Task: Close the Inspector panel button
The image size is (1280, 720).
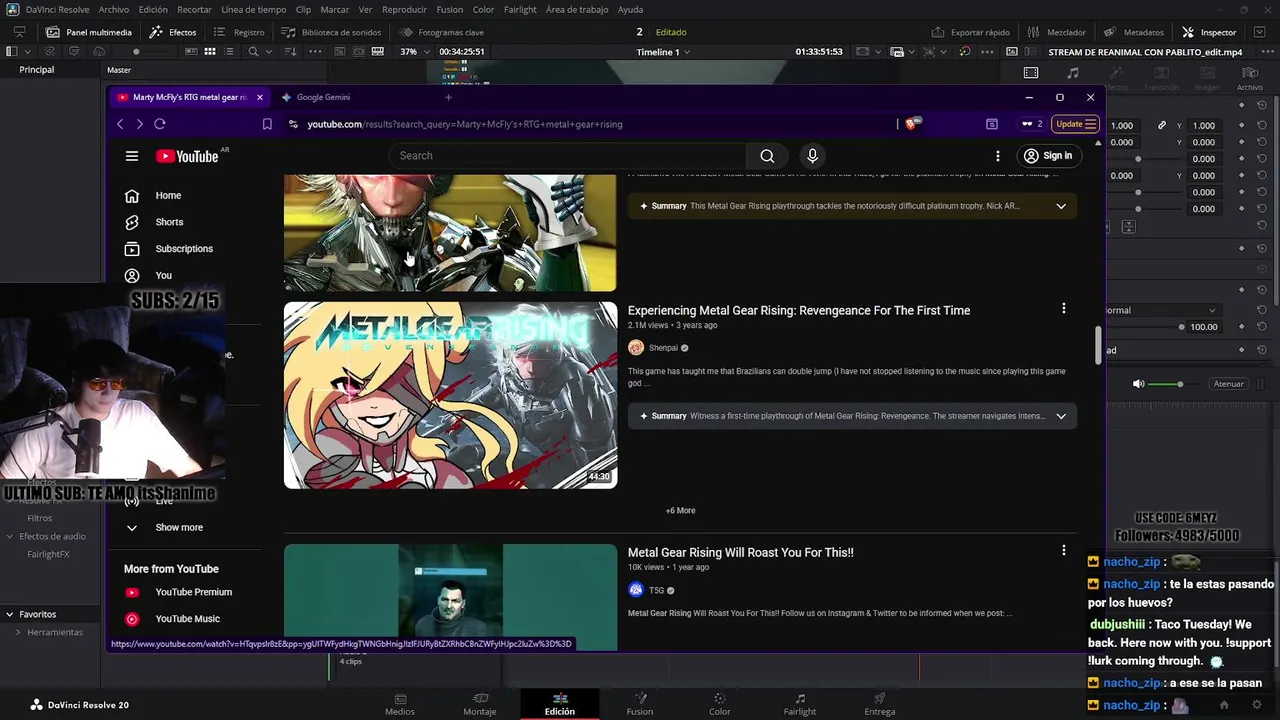Action: [1209, 32]
